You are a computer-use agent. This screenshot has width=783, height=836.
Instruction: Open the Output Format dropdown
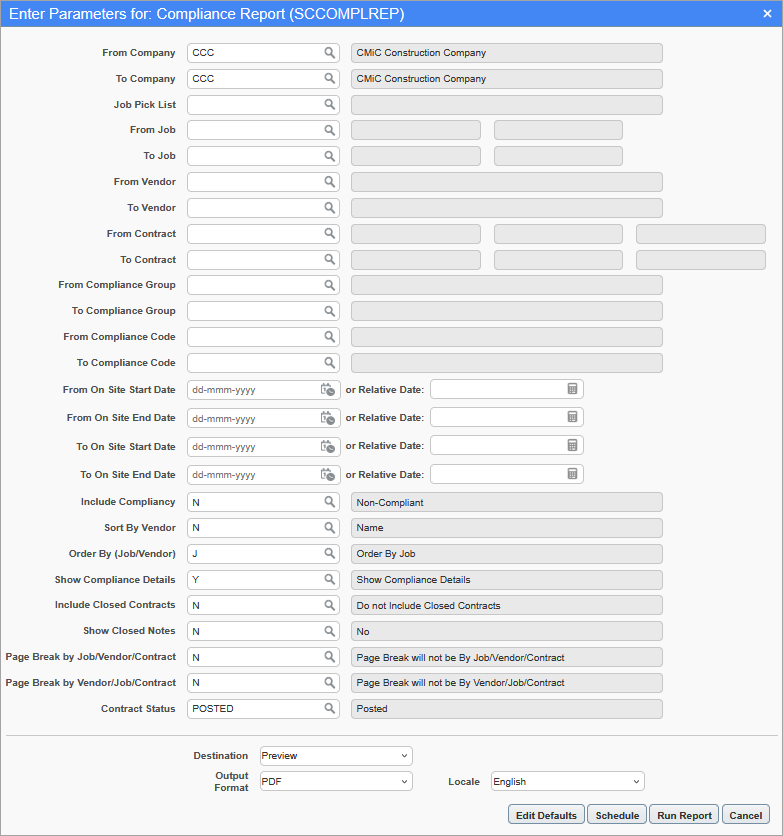pos(335,780)
